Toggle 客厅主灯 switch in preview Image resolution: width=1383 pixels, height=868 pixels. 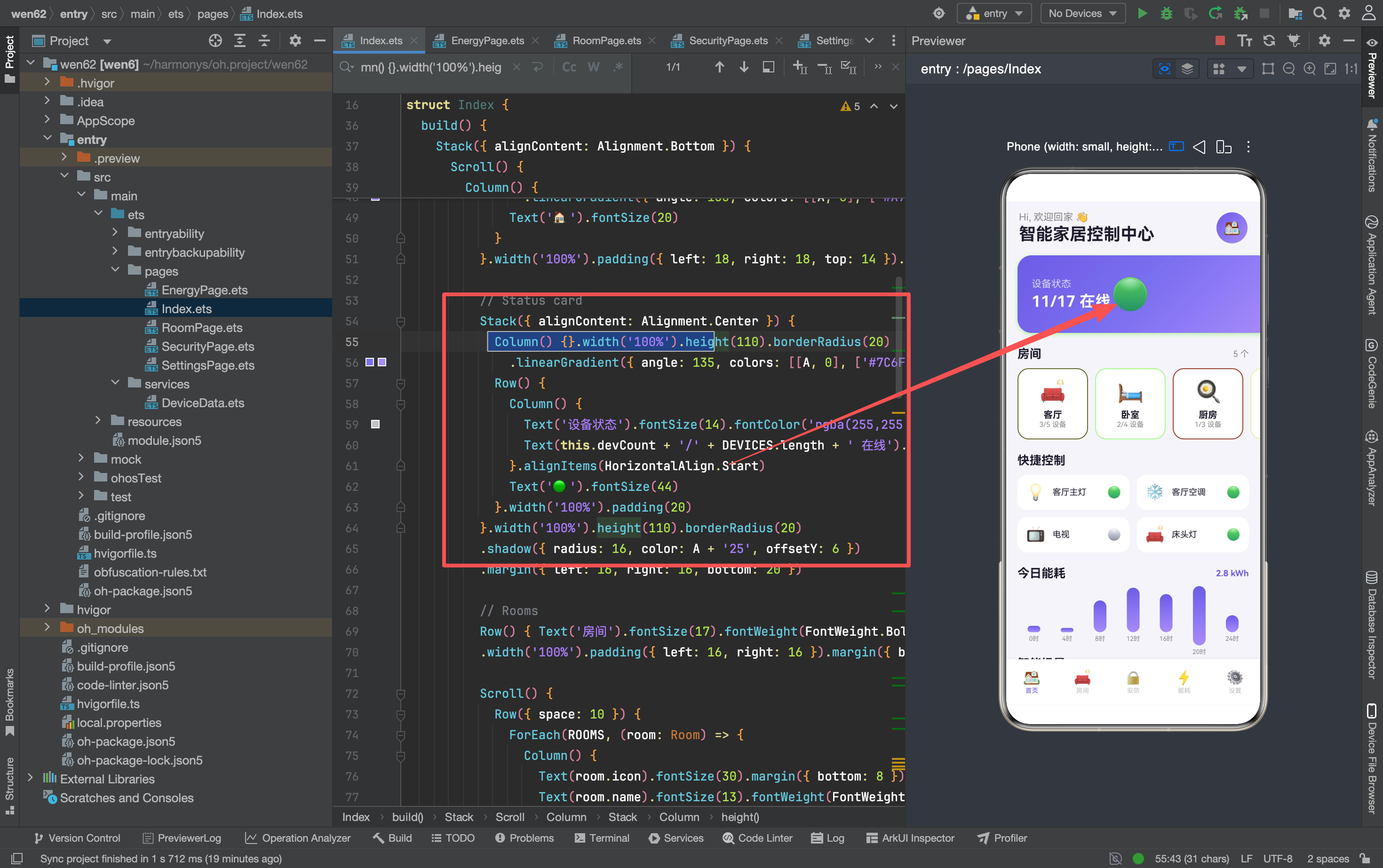click(1113, 492)
